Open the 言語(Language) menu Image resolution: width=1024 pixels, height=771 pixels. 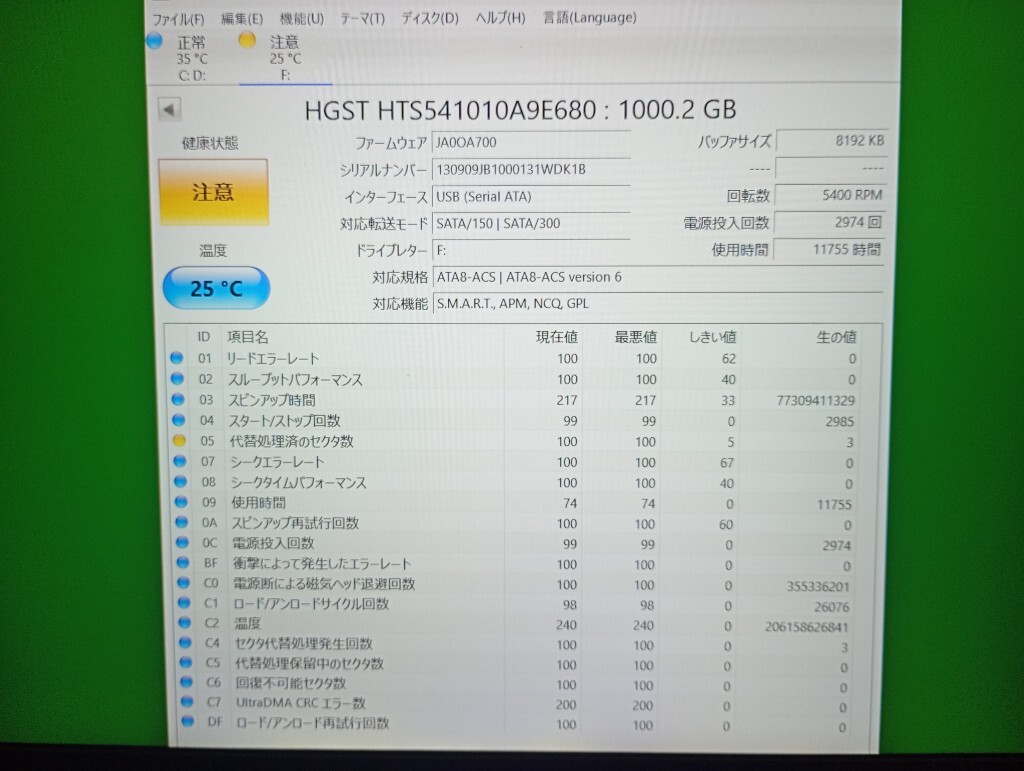pyautogui.click(x=590, y=18)
